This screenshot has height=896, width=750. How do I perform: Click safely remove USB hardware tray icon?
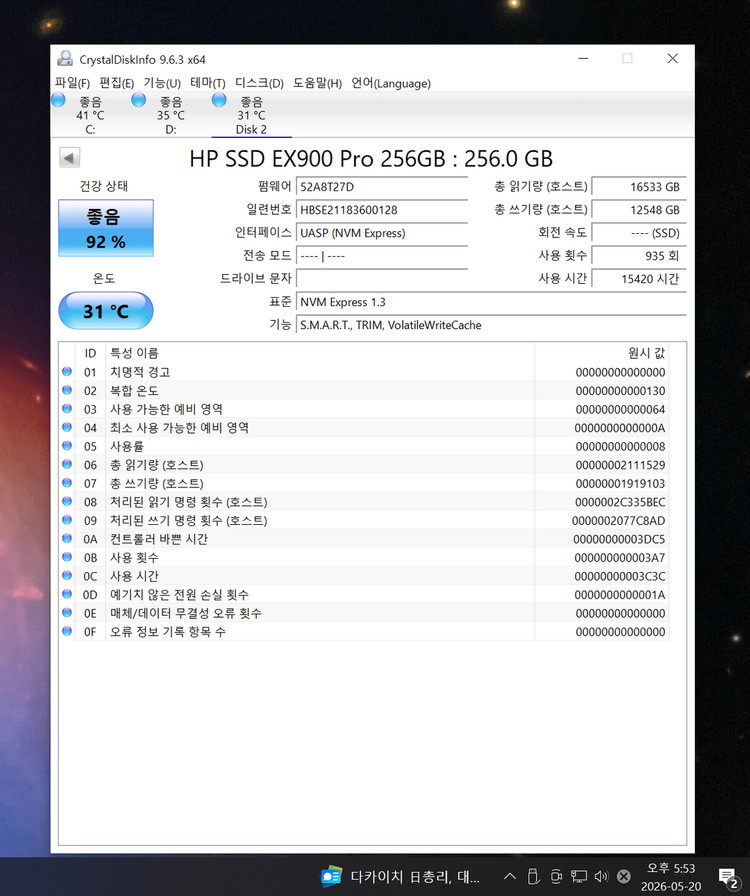coord(533,876)
